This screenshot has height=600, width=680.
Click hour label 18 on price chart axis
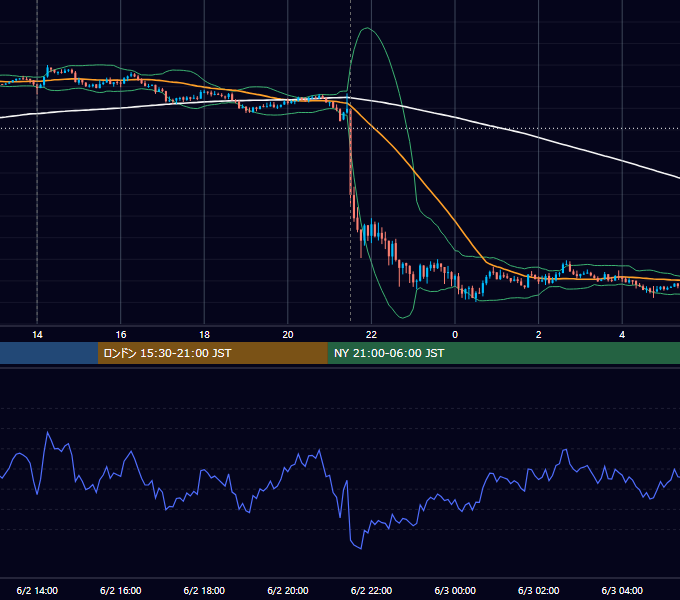coord(204,335)
